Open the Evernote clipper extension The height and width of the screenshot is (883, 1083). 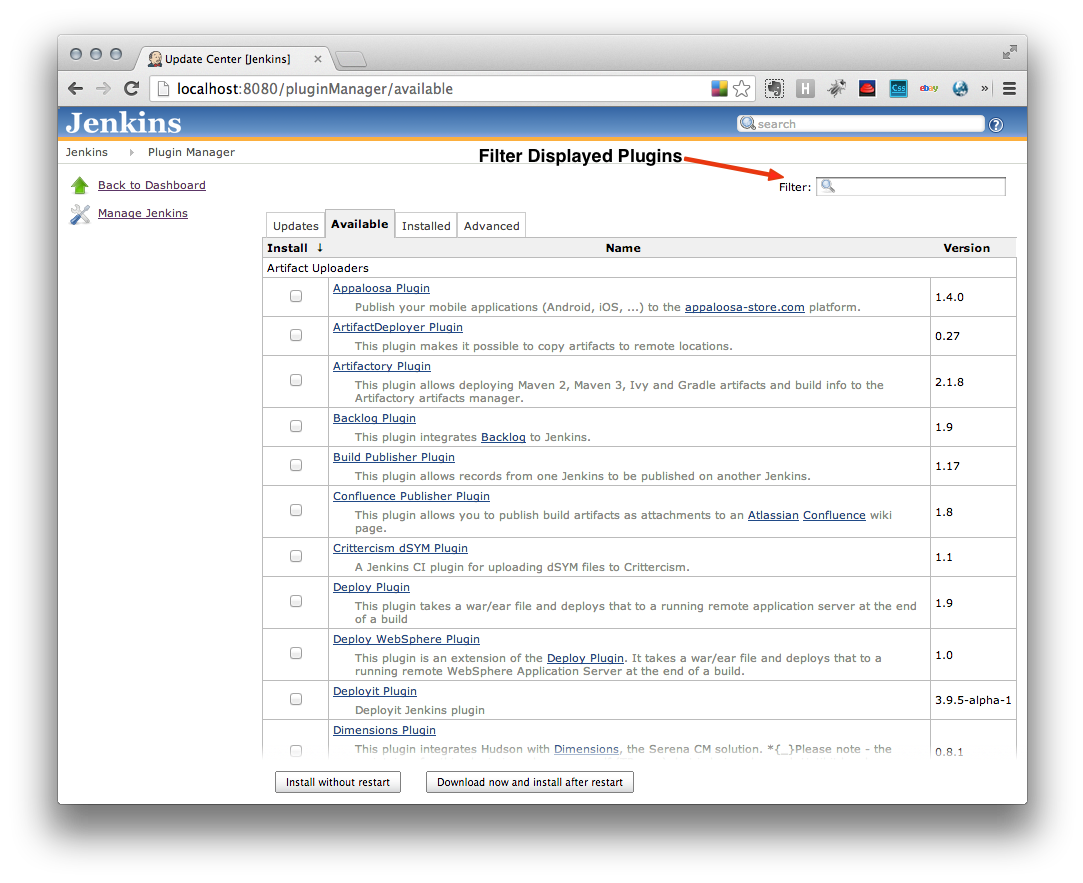click(x=774, y=88)
